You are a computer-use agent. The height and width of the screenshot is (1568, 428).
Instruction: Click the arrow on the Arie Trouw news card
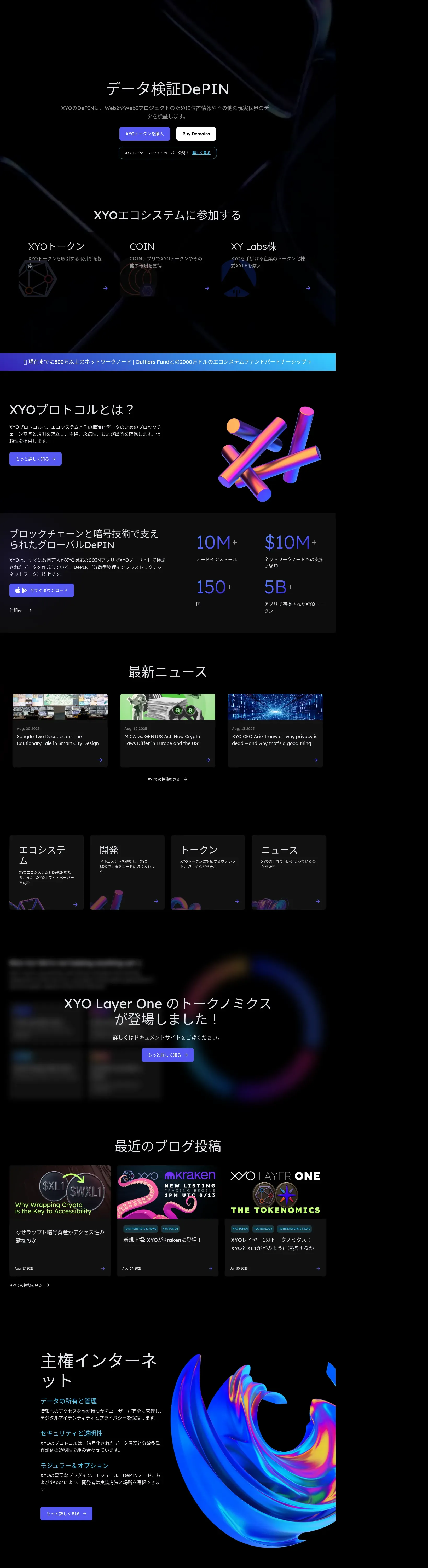click(315, 760)
